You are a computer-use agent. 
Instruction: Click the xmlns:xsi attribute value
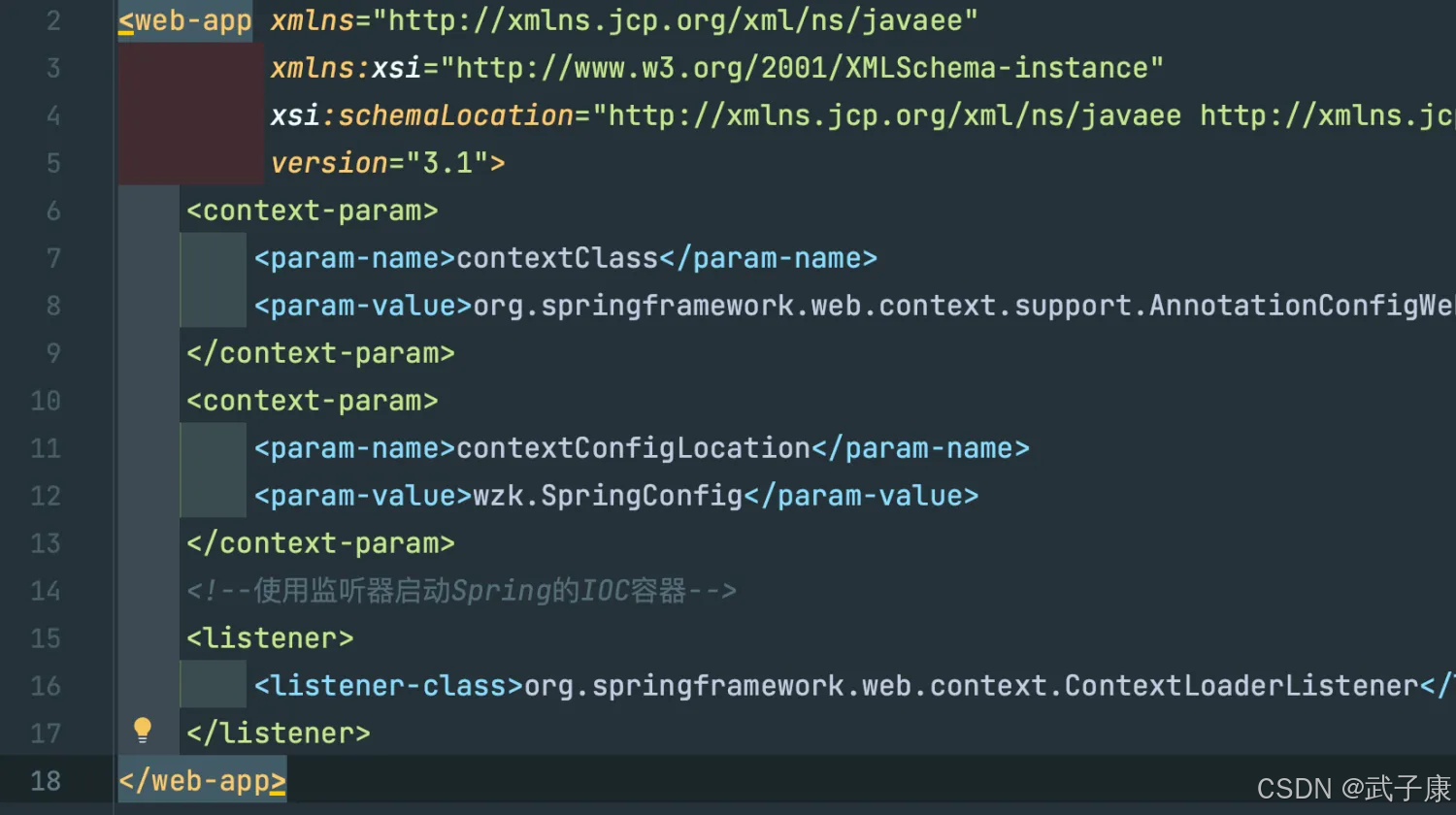pos(802,68)
